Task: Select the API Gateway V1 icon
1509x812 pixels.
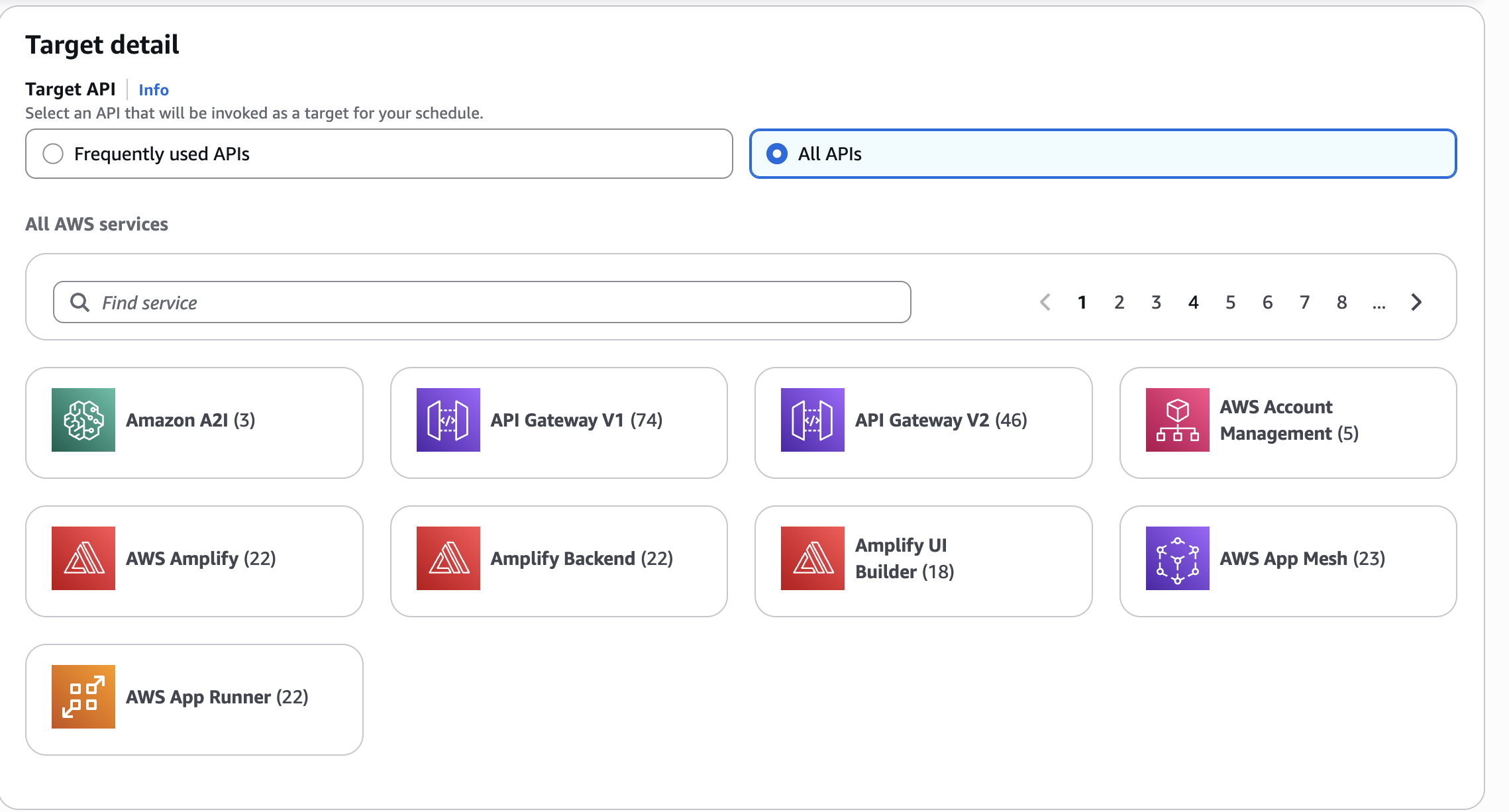Action: (448, 420)
